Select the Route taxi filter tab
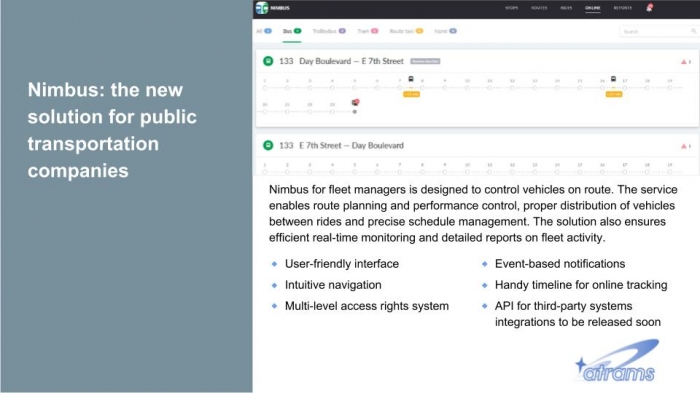Viewport: 700px width, 393px height. pyautogui.click(x=406, y=31)
